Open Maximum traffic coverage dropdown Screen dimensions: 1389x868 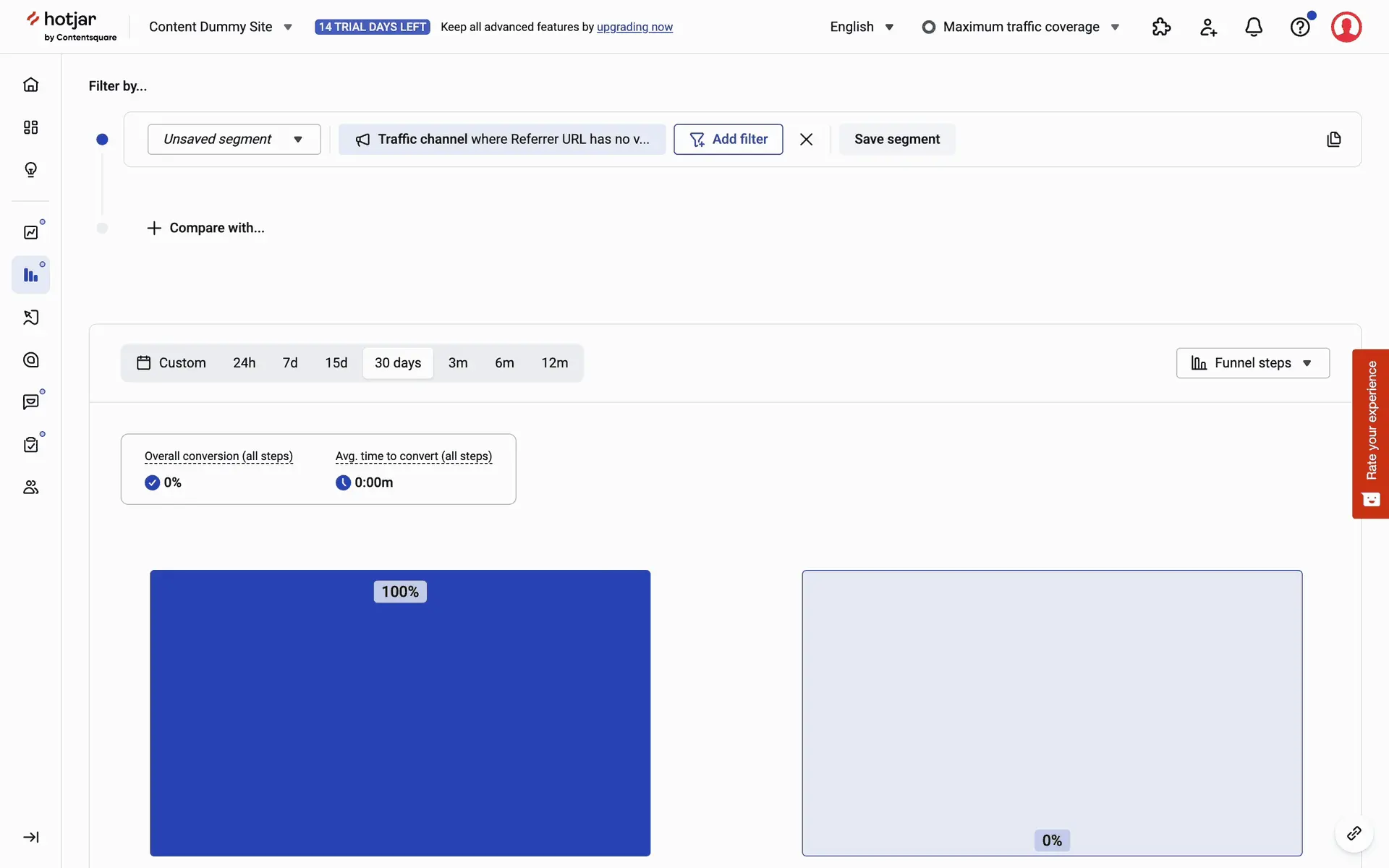click(1021, 27)
